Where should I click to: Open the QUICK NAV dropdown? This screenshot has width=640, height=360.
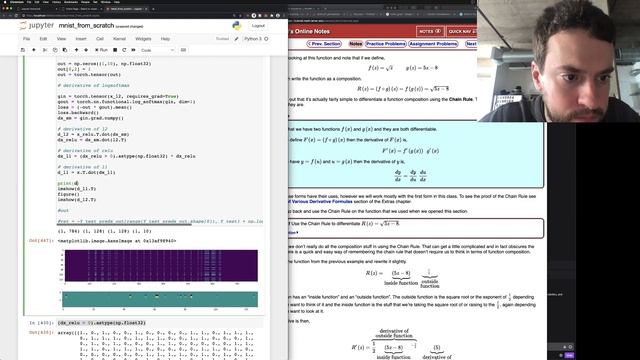coord(461,31)
